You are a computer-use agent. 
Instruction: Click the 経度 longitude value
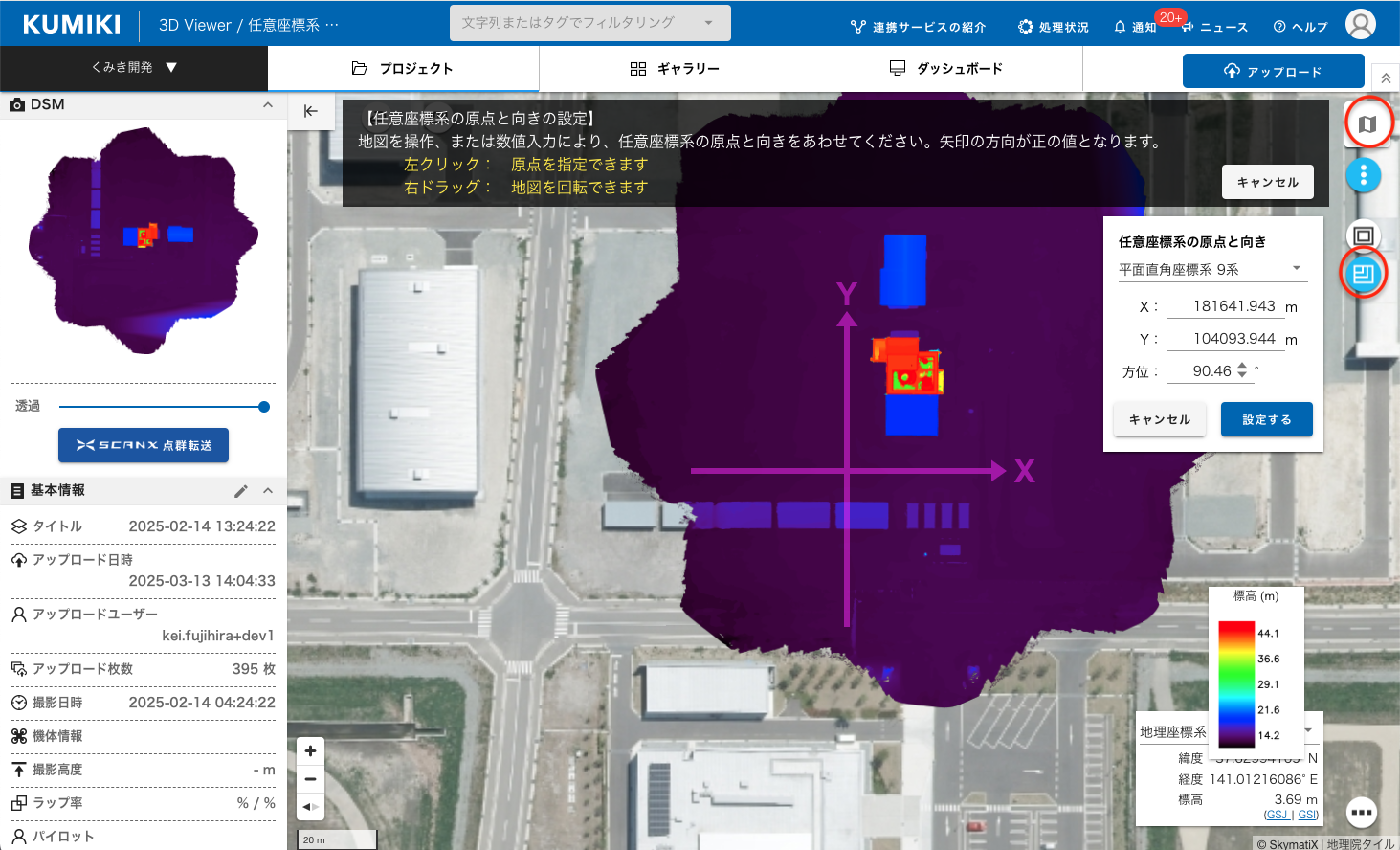pyautogui.click(x=1263, y=779)
